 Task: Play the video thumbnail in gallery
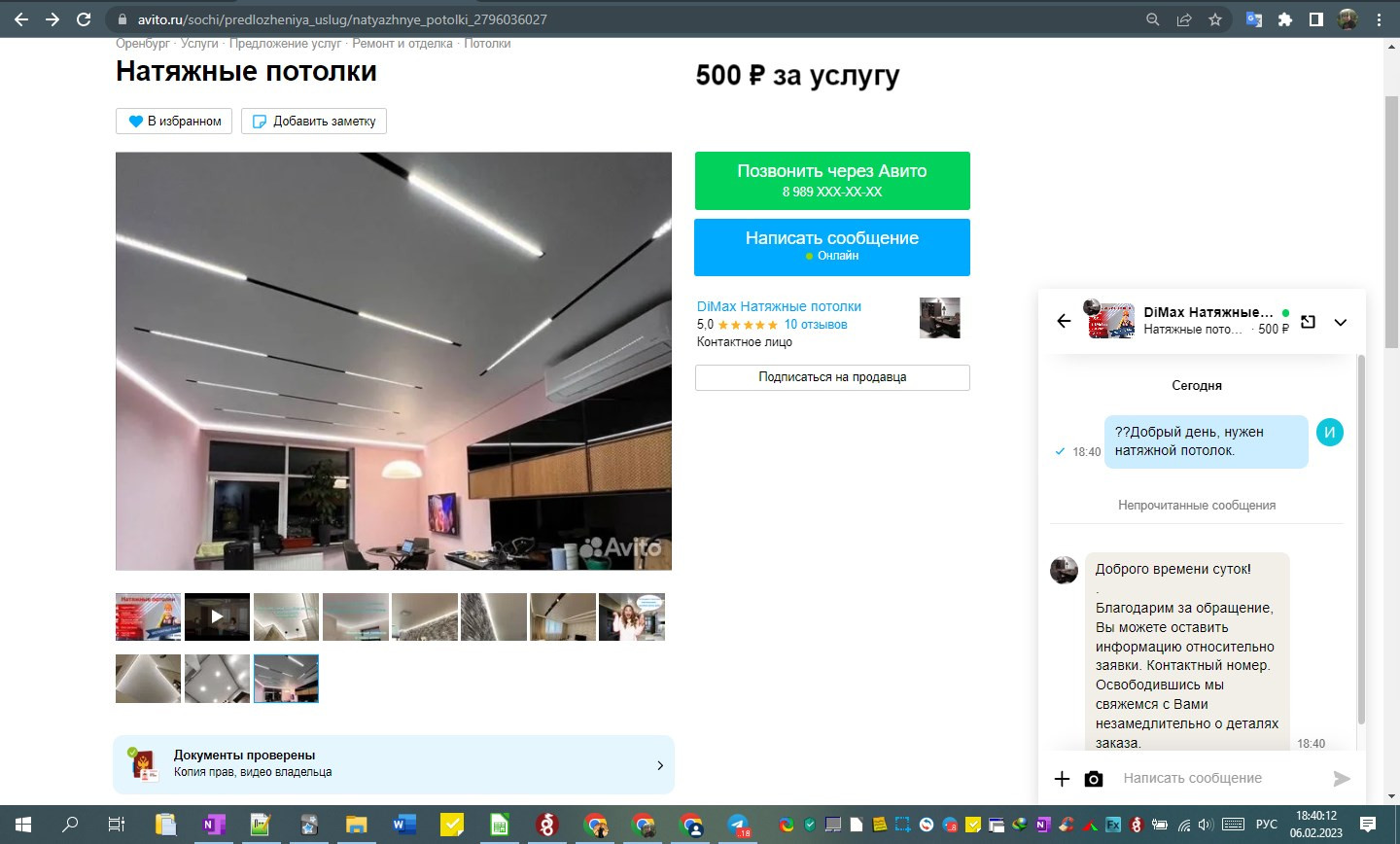tap(217, 616)
